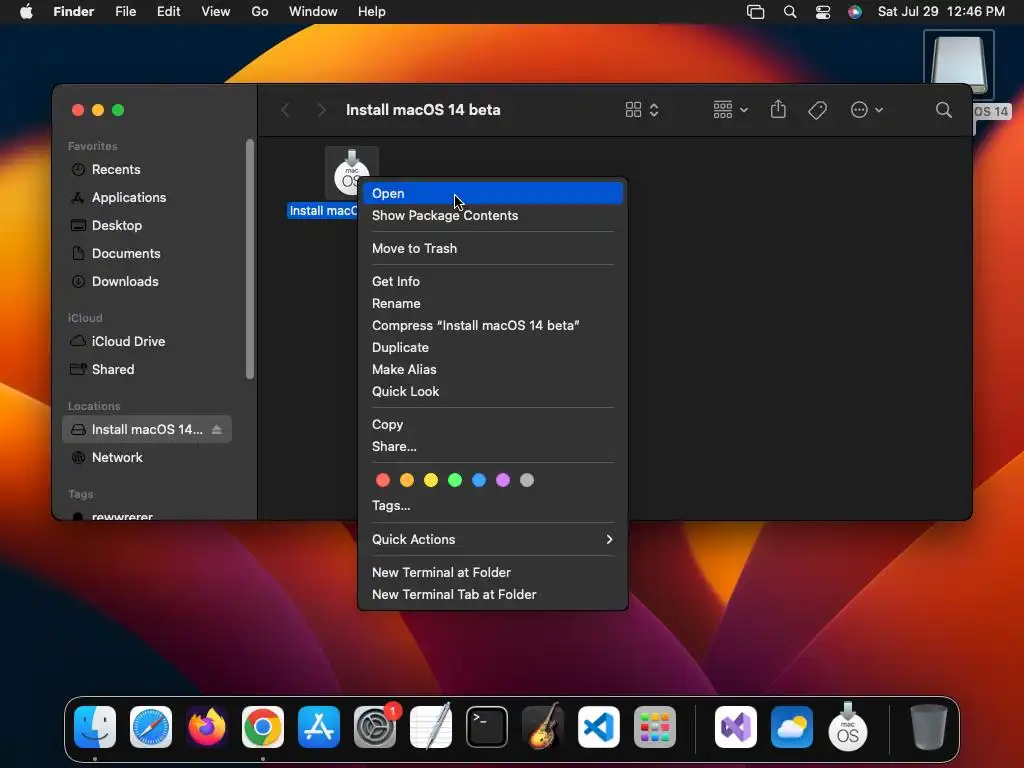The width and height of the screenshot is (1024, 768).
Task: Open Downloads in the sidebar
Action: point(147,281)
